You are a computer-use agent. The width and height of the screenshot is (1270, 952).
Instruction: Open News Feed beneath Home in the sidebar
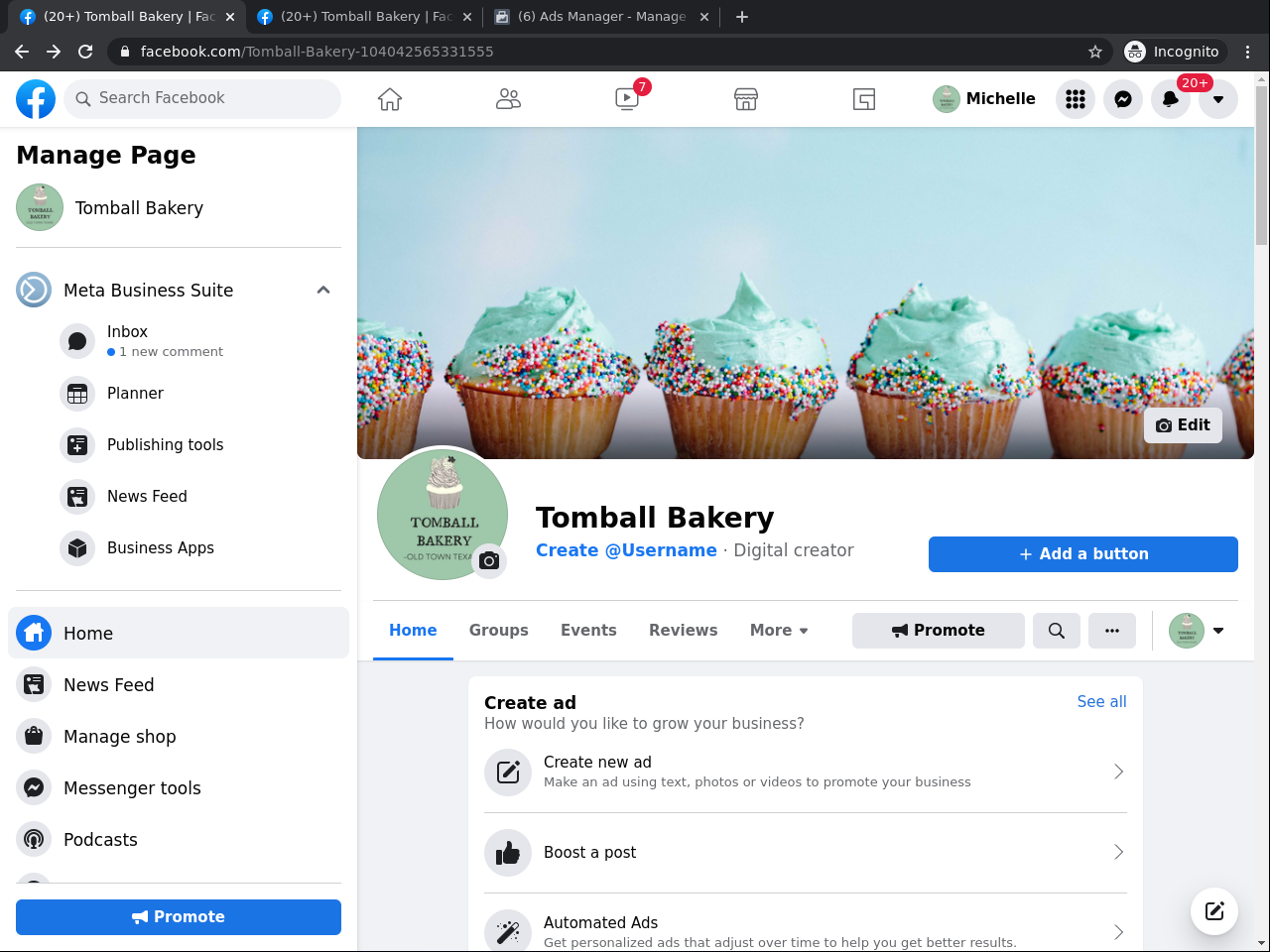pos(179,684)
